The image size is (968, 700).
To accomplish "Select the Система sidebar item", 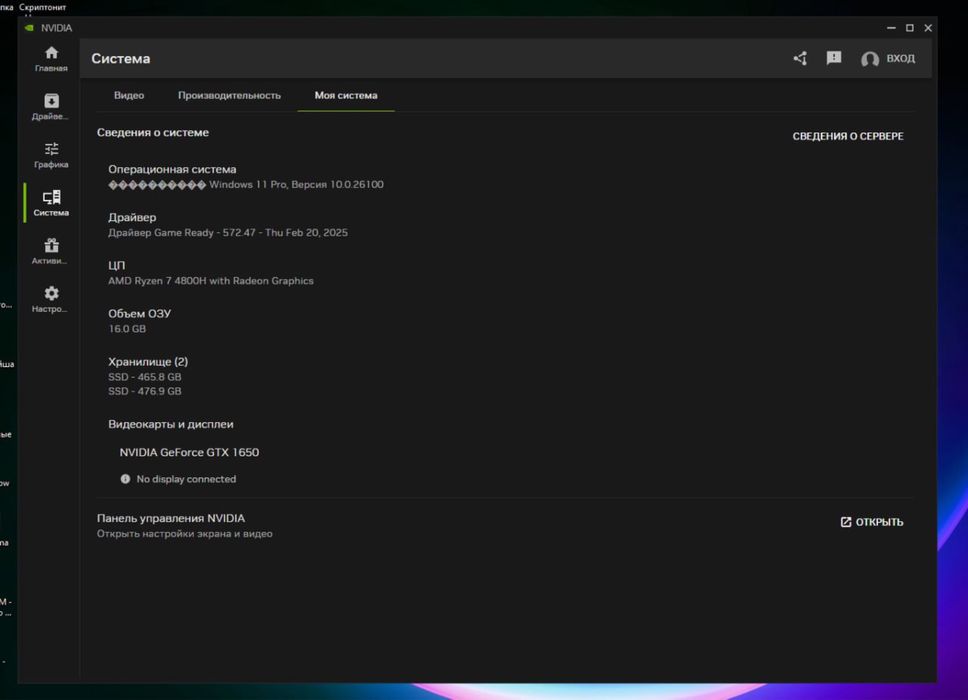I will click(x=51, y=203).
